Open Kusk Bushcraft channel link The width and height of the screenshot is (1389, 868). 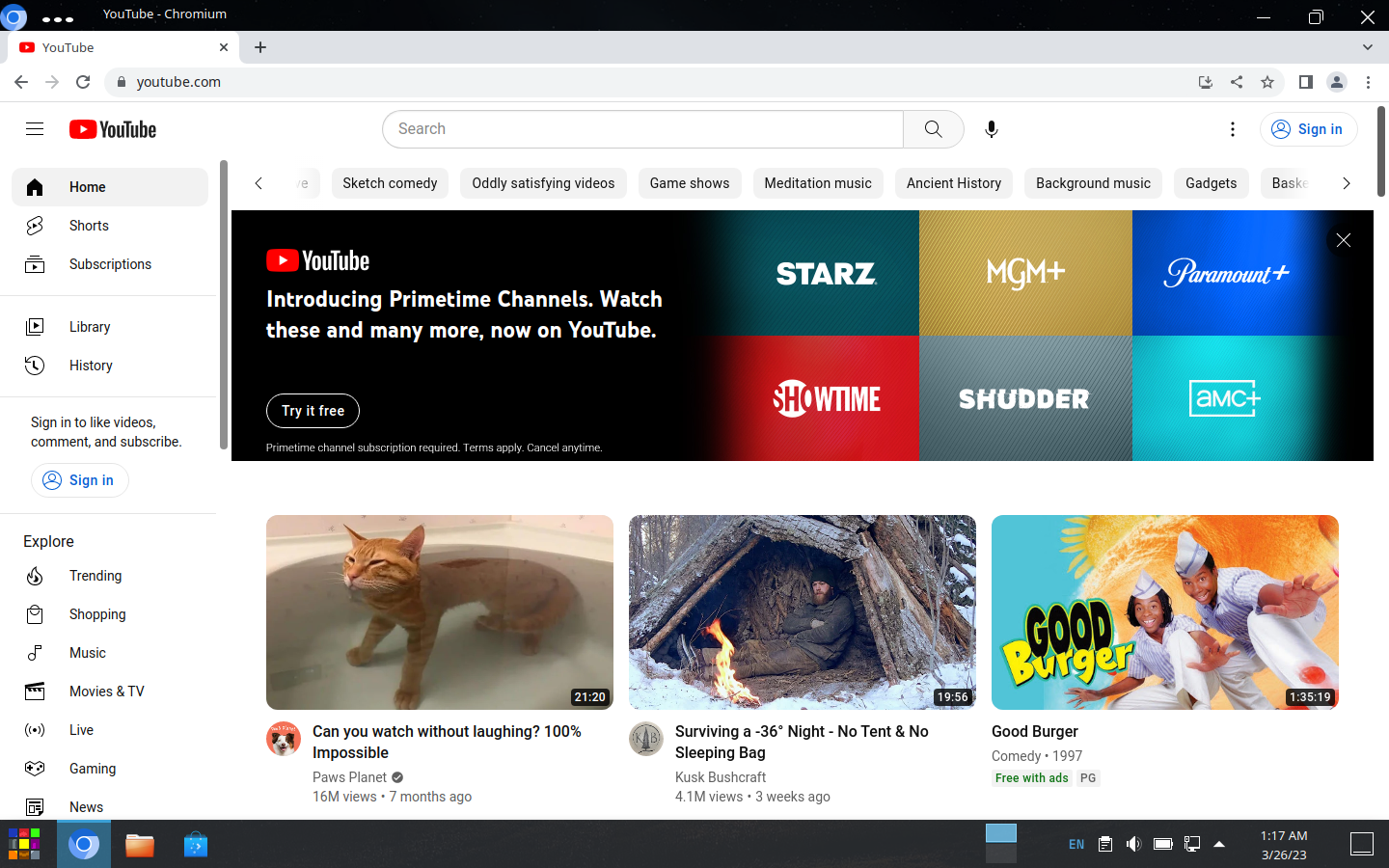click(x=721, y=777)
